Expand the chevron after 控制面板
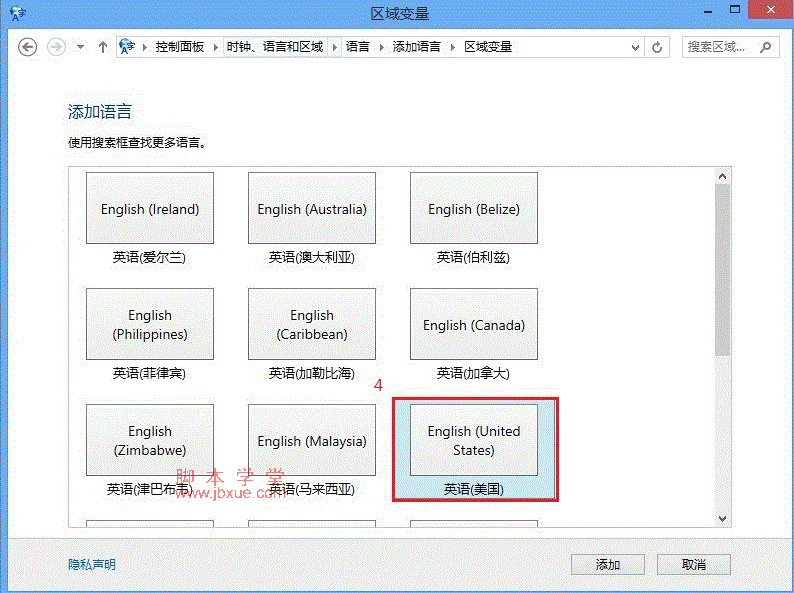 tap(216, 47)
